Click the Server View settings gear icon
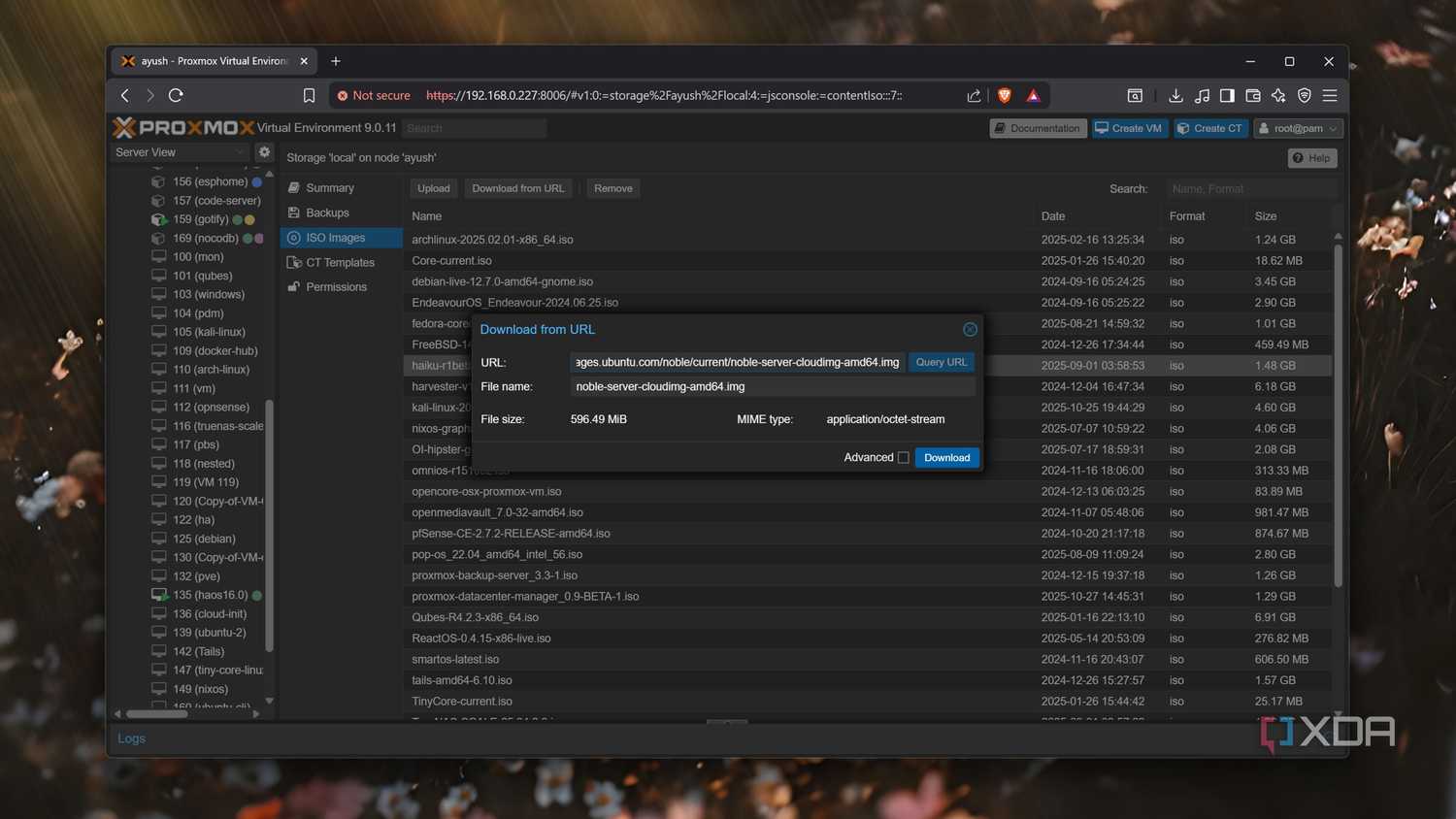 264,152
